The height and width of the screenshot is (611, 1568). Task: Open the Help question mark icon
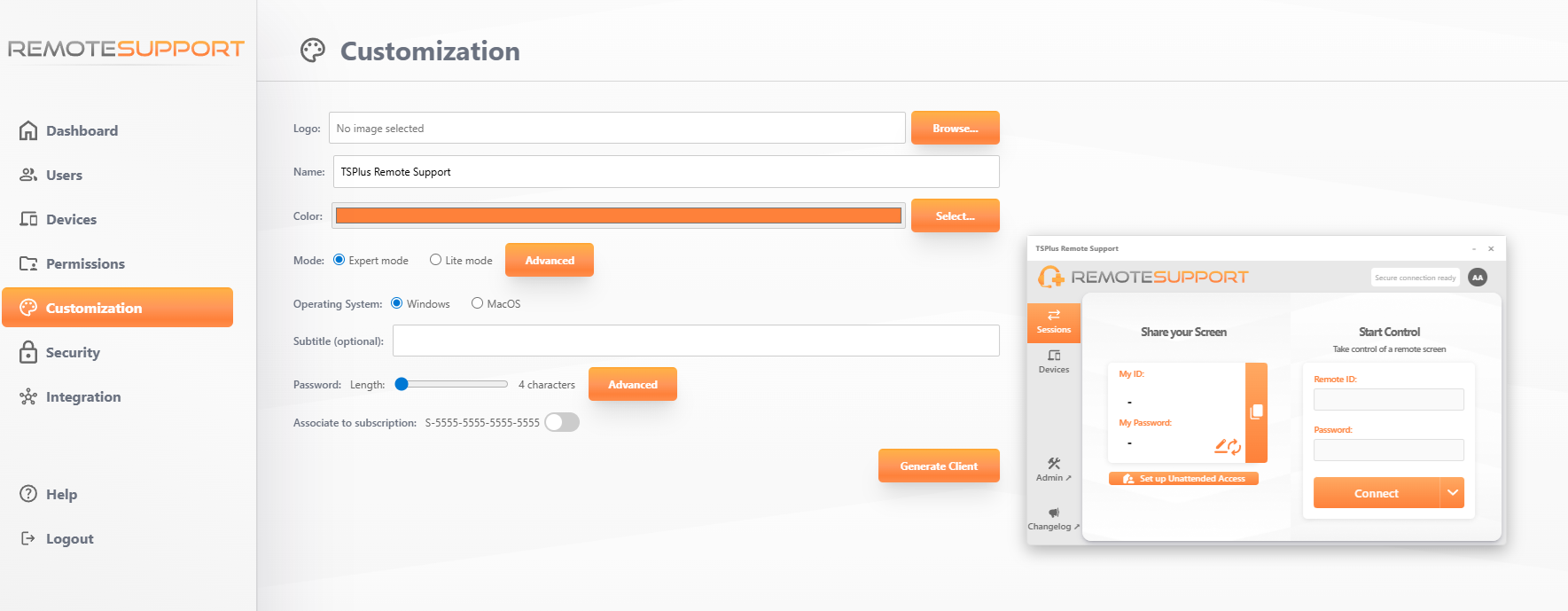[x=28, y=494]
